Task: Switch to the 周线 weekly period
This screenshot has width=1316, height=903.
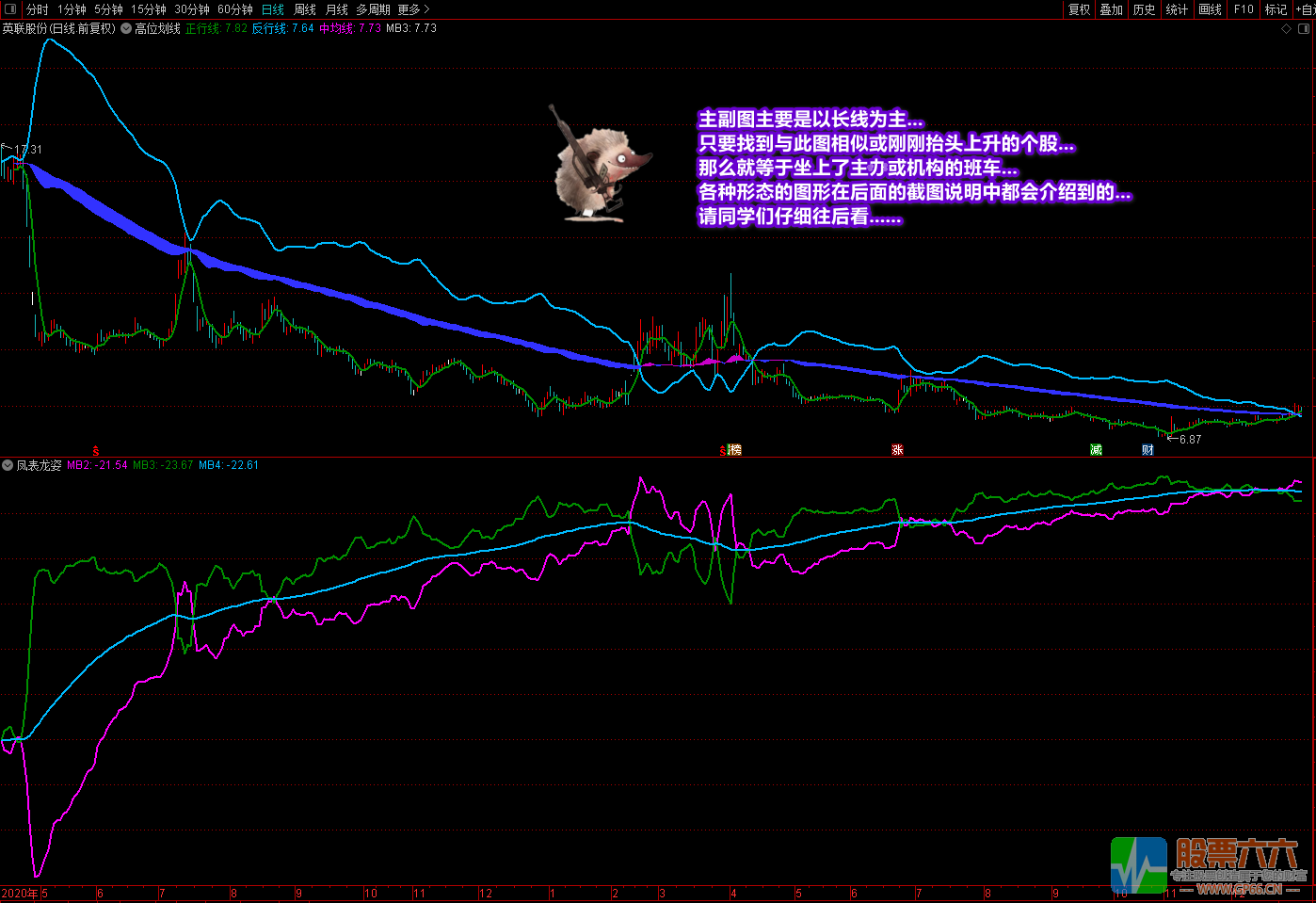Action: [x=305, y=9]
